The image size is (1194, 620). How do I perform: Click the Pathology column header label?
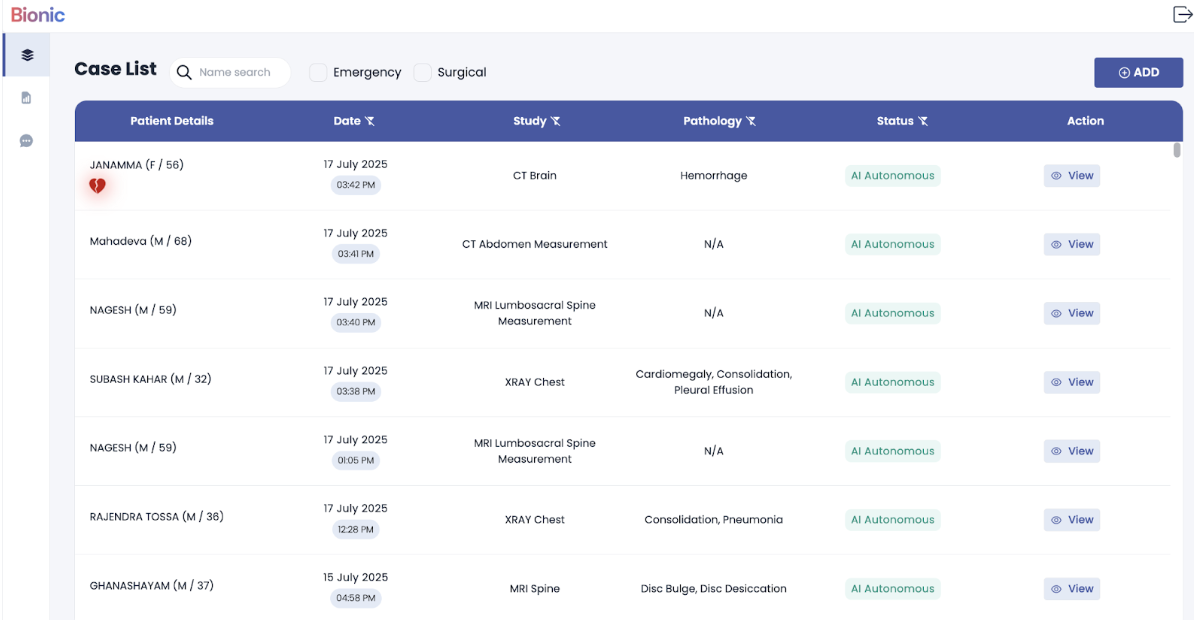click(x=712, y=121)
